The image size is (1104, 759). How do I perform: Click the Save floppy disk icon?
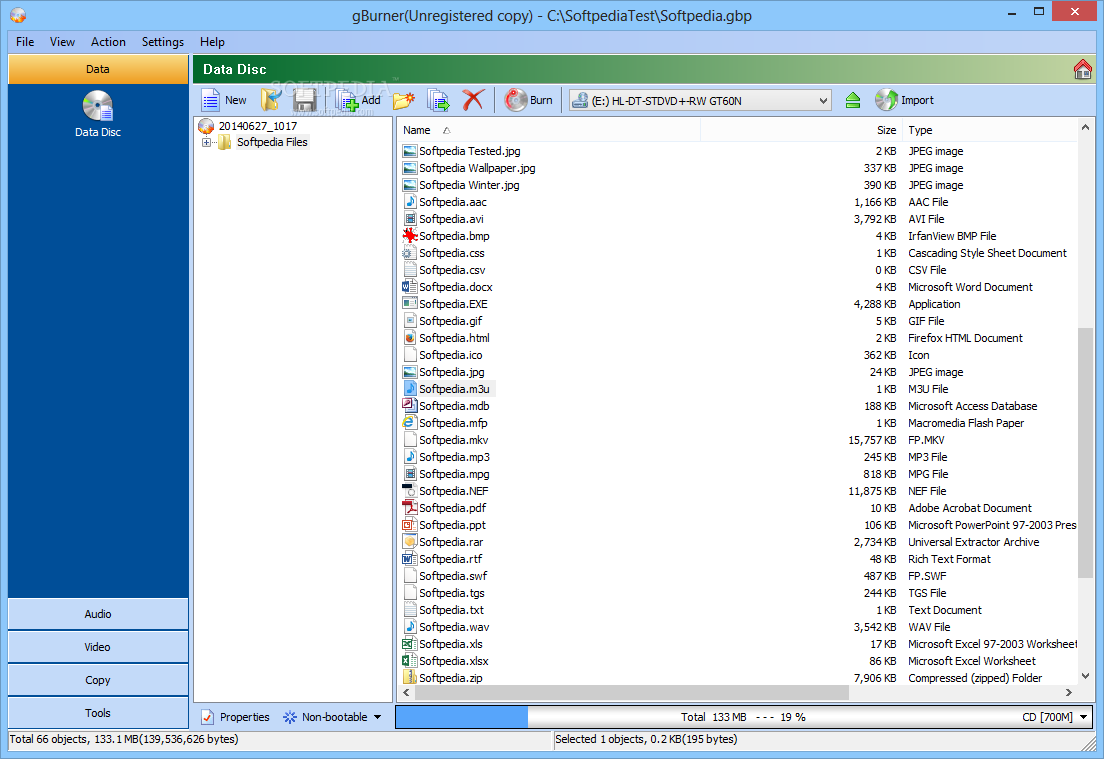[x=305, y=100]
